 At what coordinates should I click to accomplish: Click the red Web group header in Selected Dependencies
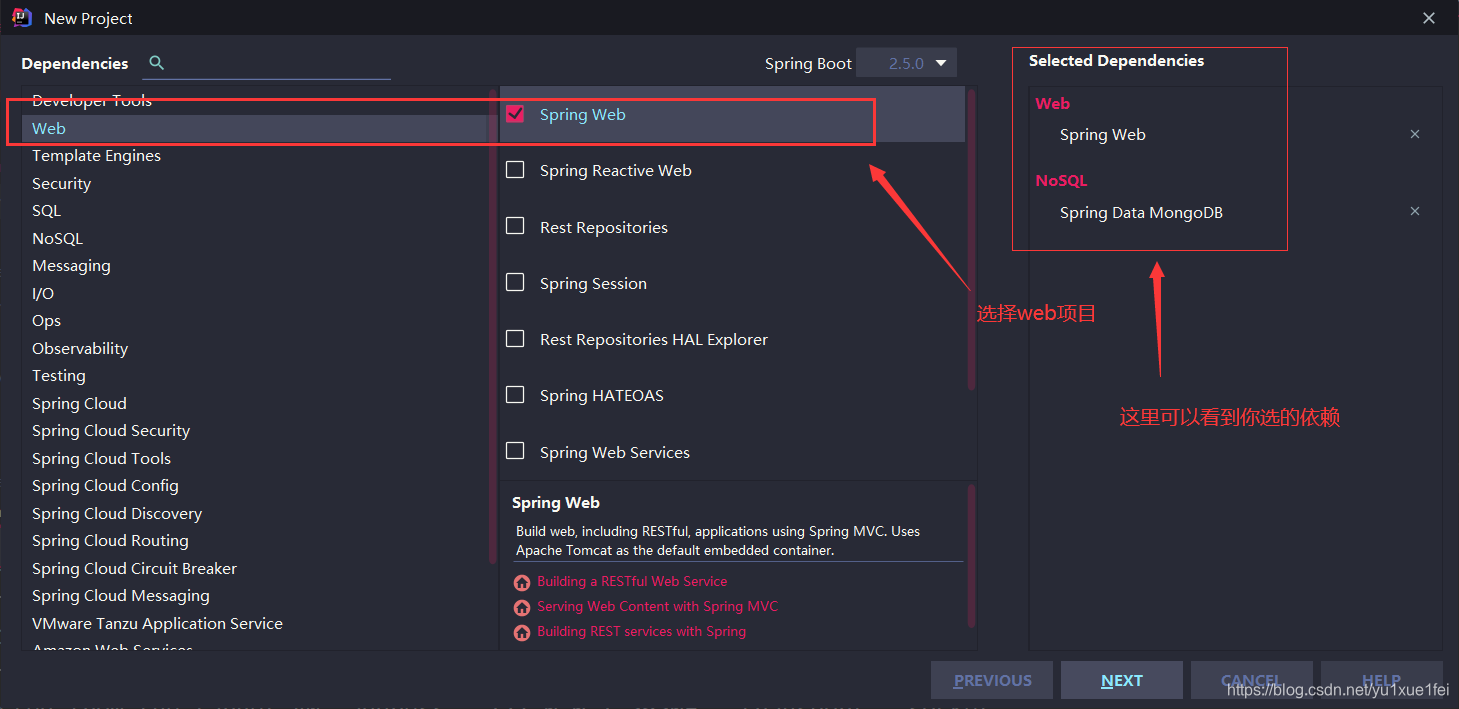[x=1053, y=103]
